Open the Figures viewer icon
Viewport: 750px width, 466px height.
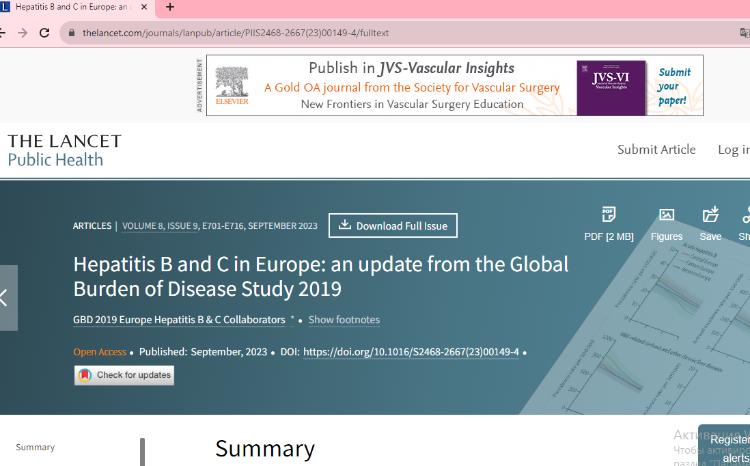[666, 215]
